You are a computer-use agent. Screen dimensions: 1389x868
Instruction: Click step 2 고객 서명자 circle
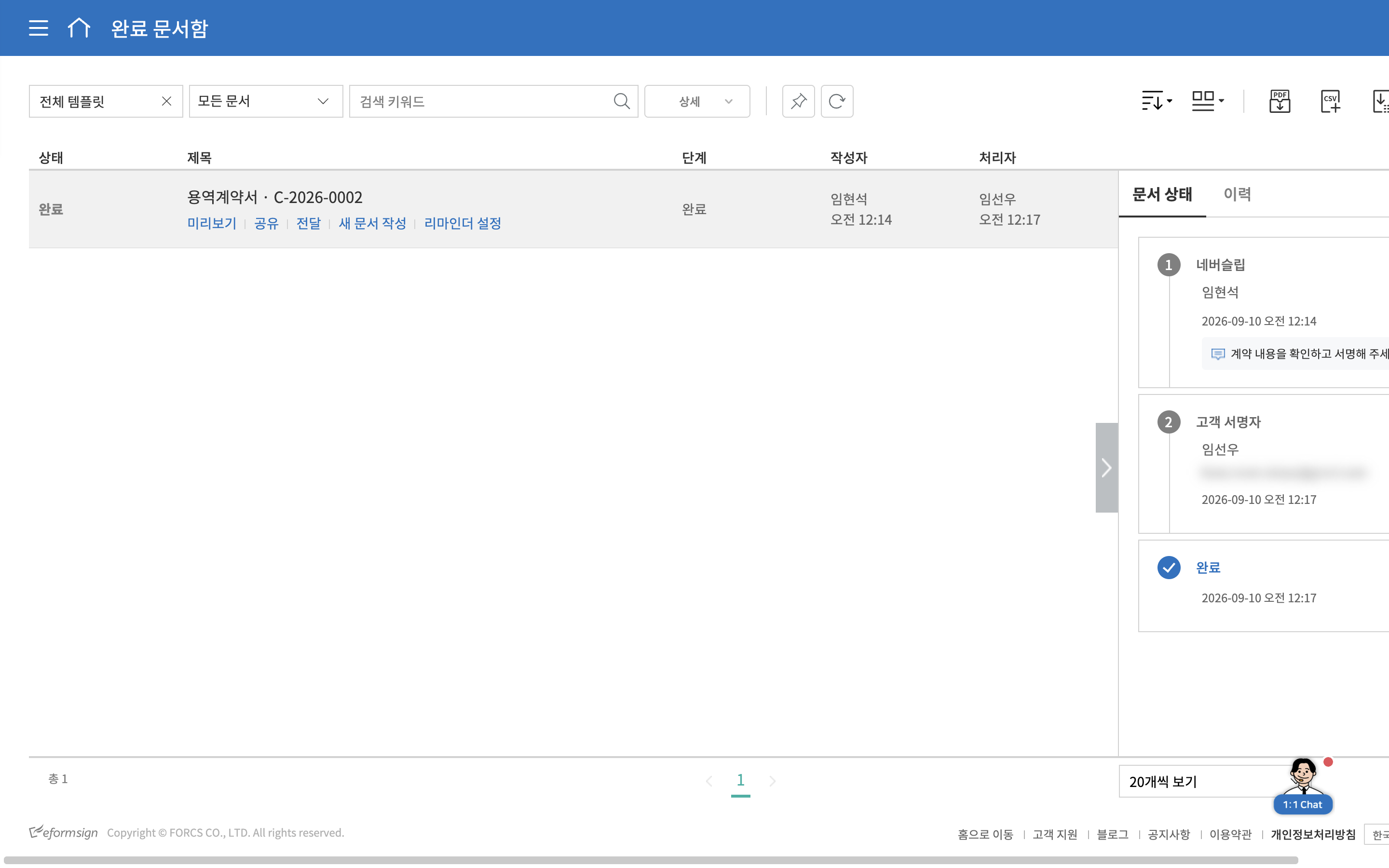(x=1169, y=422)
